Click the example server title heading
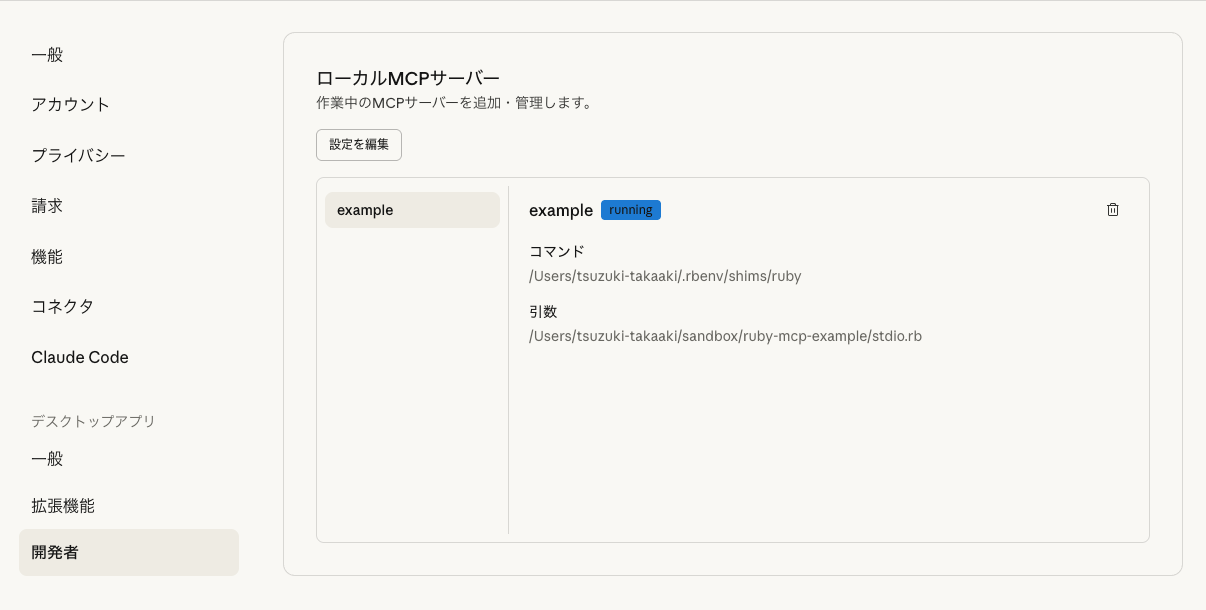Image resolution: width=1206 pixels, height=610 pixels. [561, 209]
